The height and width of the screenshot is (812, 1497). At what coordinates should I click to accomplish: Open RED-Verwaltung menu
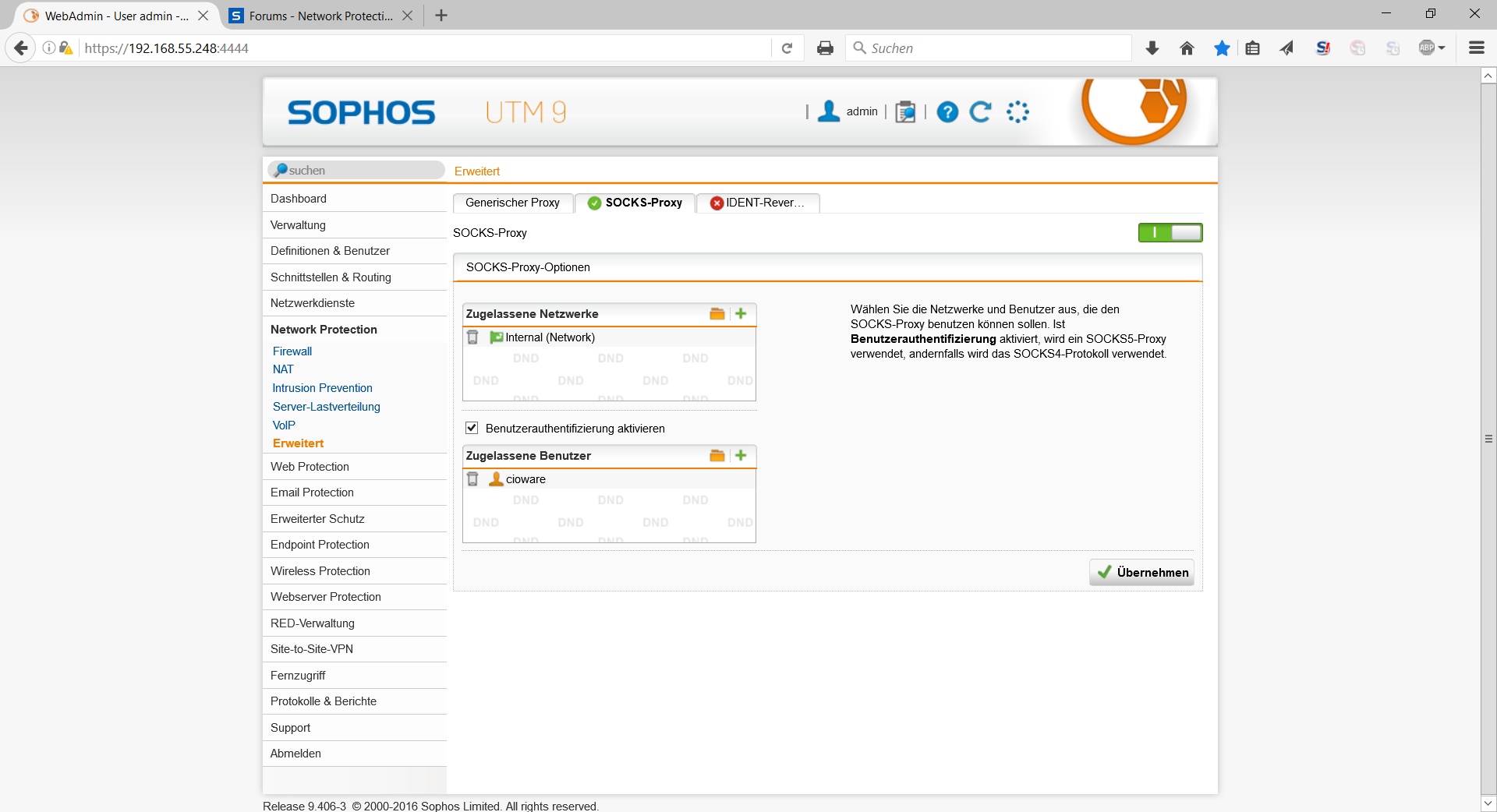coord(355,623)
